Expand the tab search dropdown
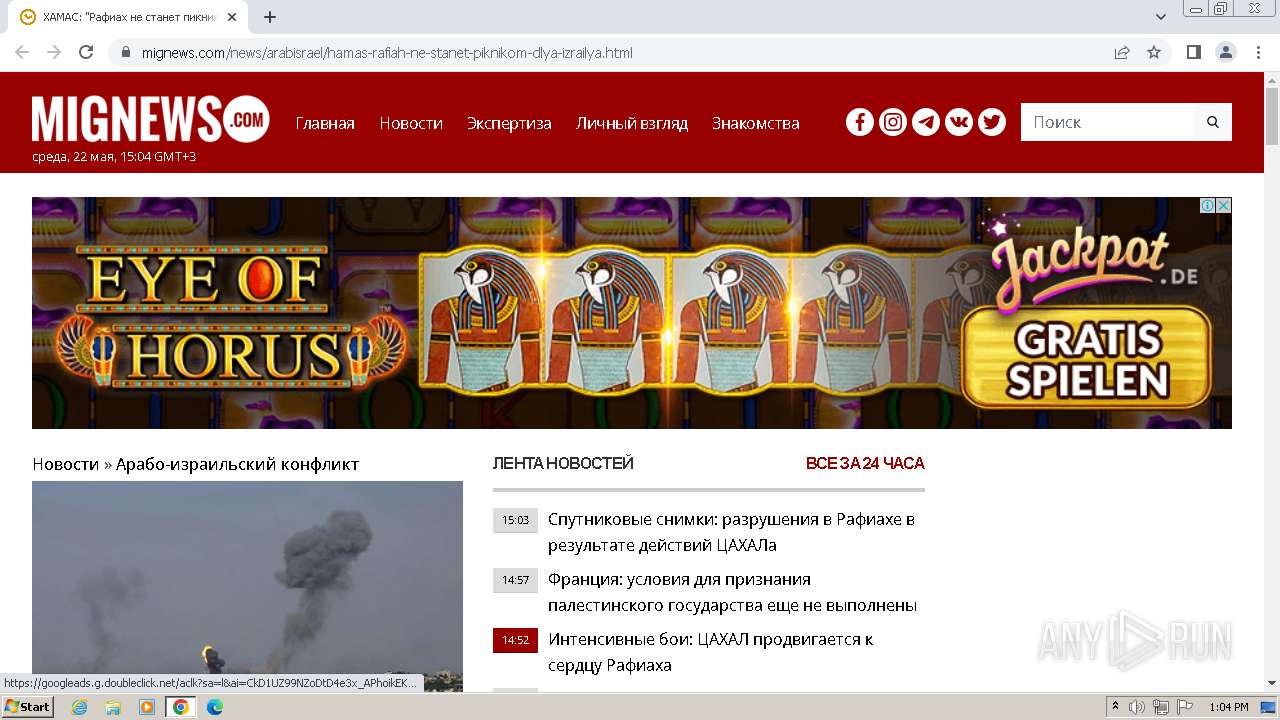This screenshot has height=720, width=1280. [1161, 17]
